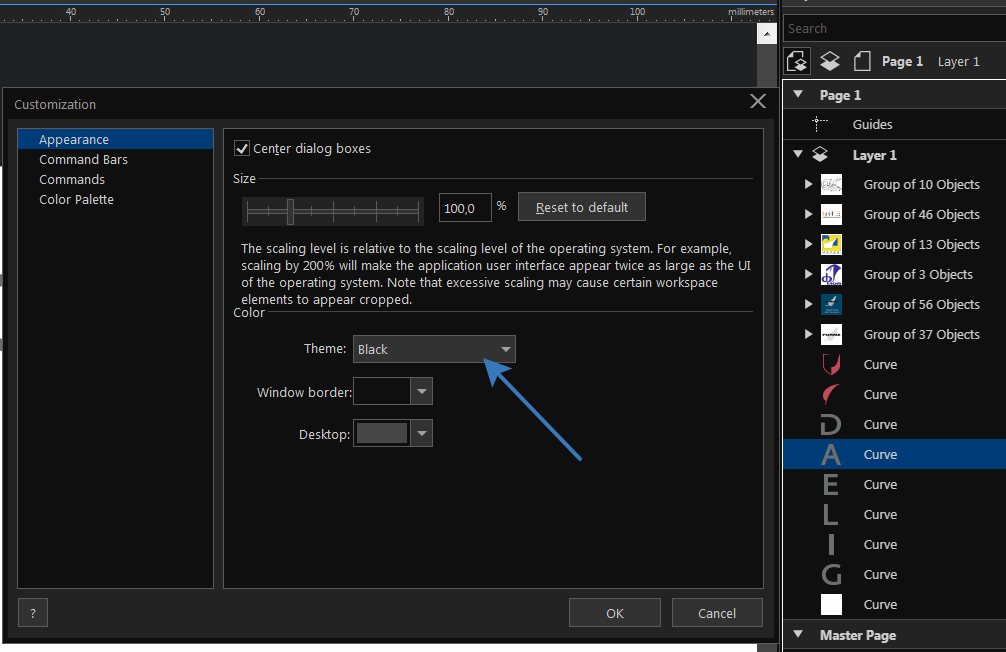Viewport: 1006px width, 652px height.
Task: Select the letter E Curve thumbnail
Action: (831, 485)
